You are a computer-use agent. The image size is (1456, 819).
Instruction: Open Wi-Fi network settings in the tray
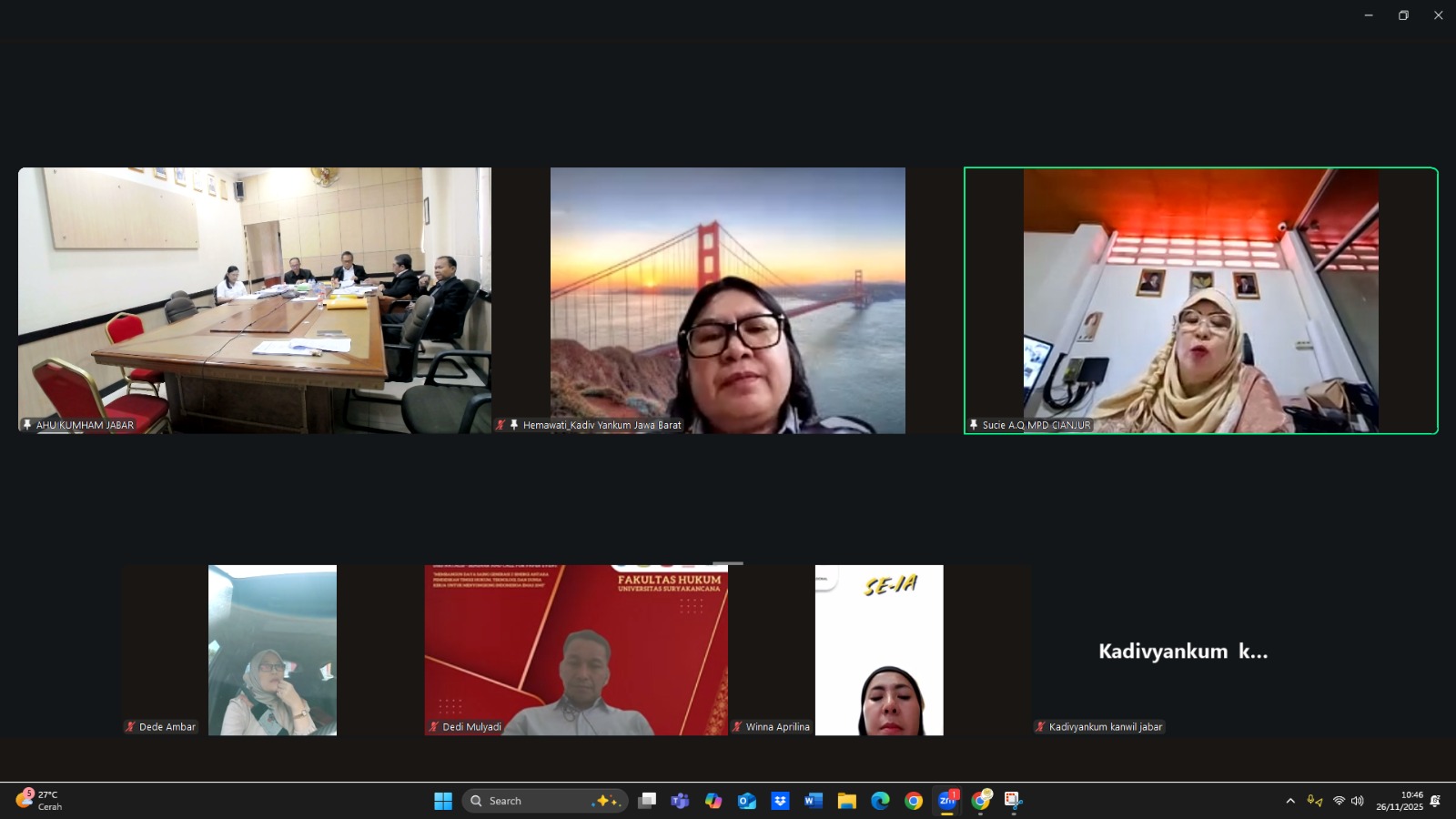[1339, 801]
